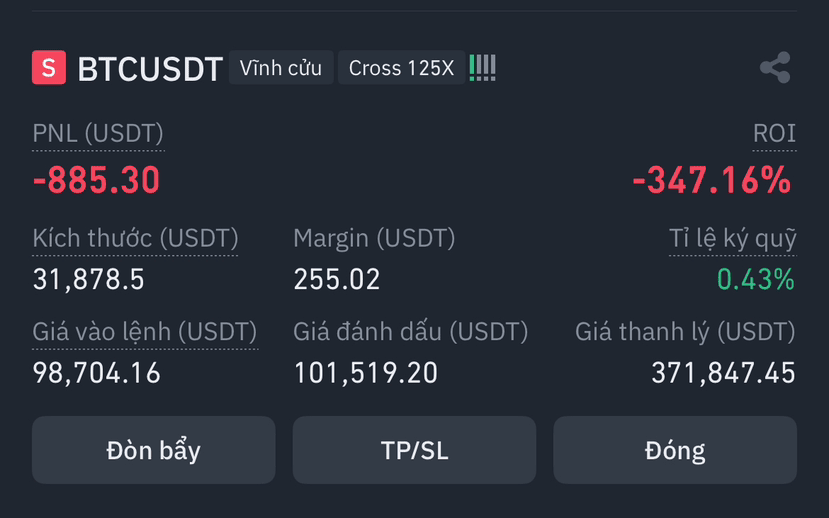
Task: Close position with Đóng button
Action: (675, 450)
